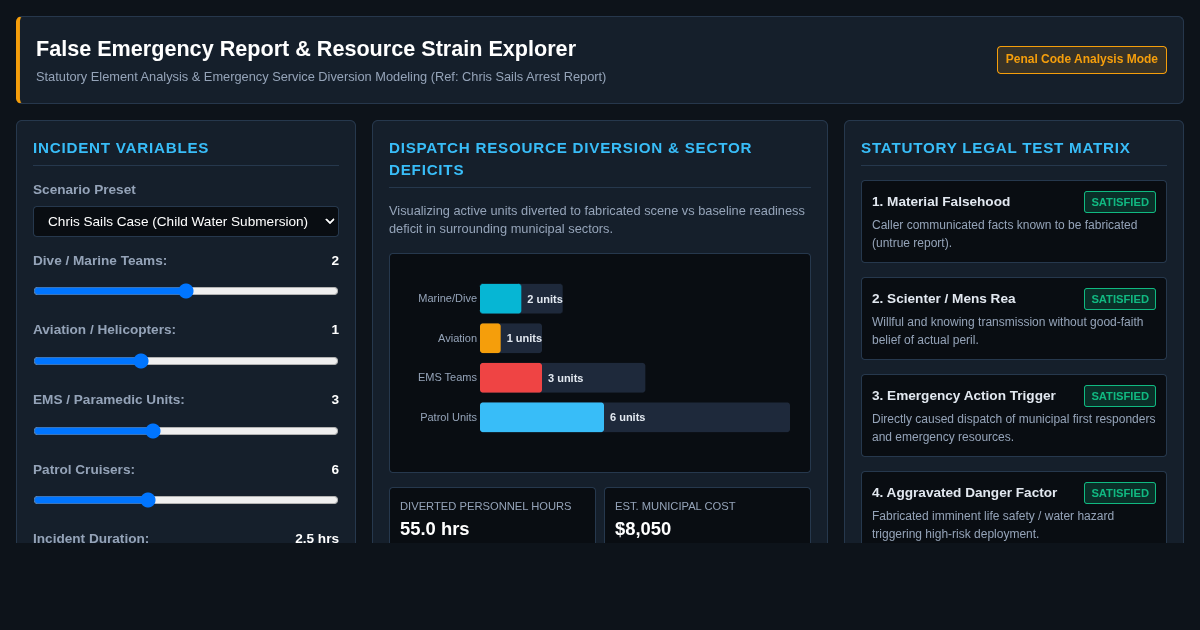
Task: Click the 'EST. MUNICIPAL COST' label
Action: [x=675, y=506]
